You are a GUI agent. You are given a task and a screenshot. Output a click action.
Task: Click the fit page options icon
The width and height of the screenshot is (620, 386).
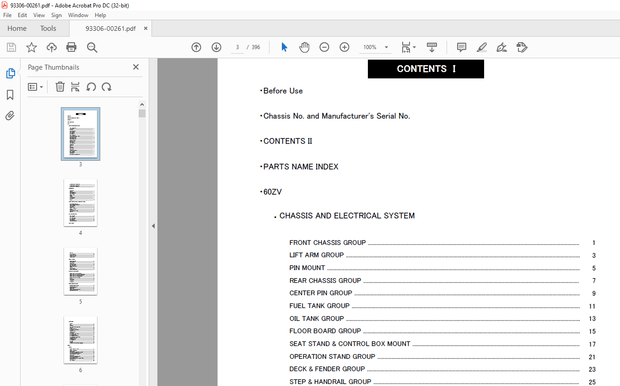[x=406, y=47]
